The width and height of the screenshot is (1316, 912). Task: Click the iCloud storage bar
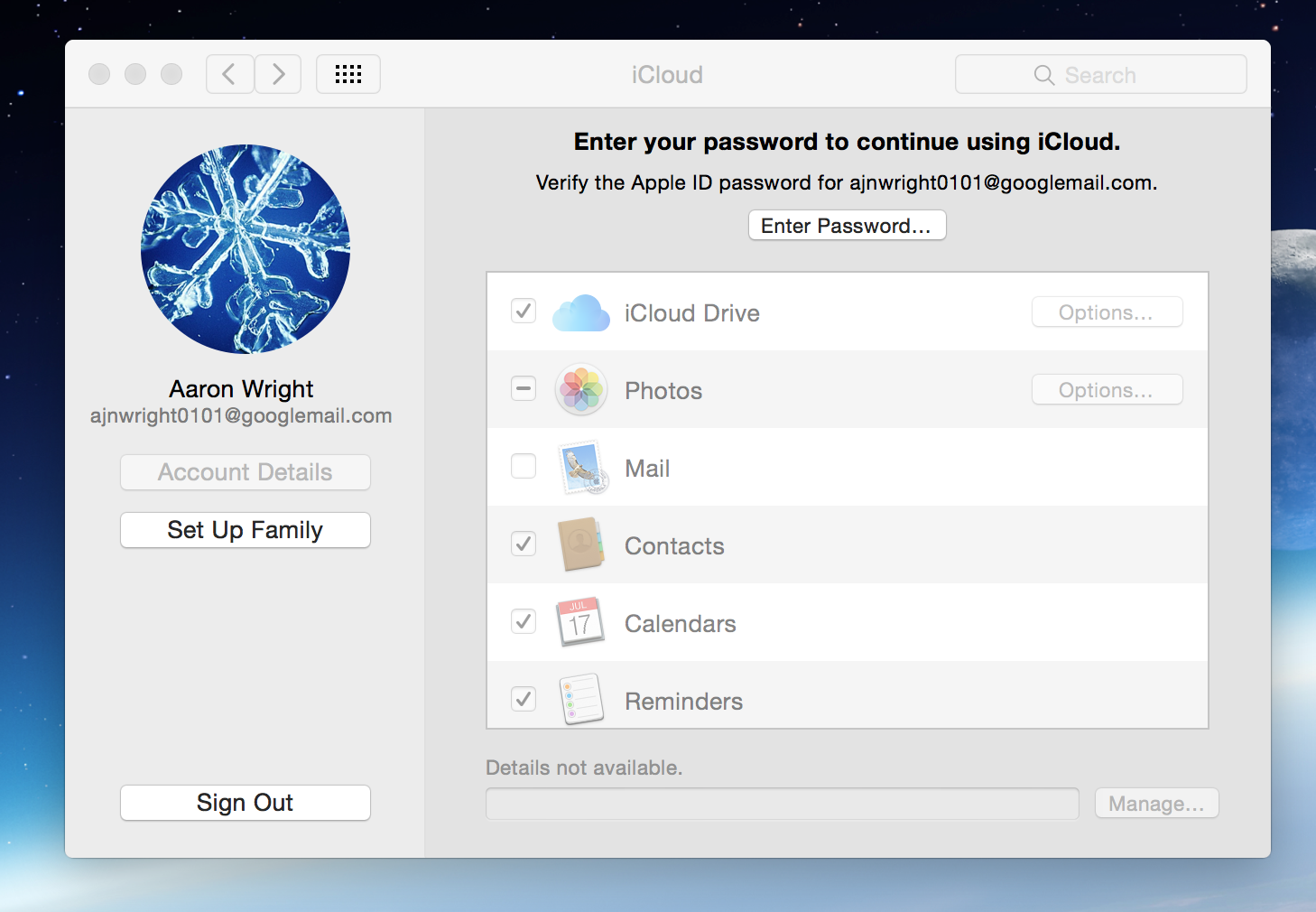click(x=783, y=804)
